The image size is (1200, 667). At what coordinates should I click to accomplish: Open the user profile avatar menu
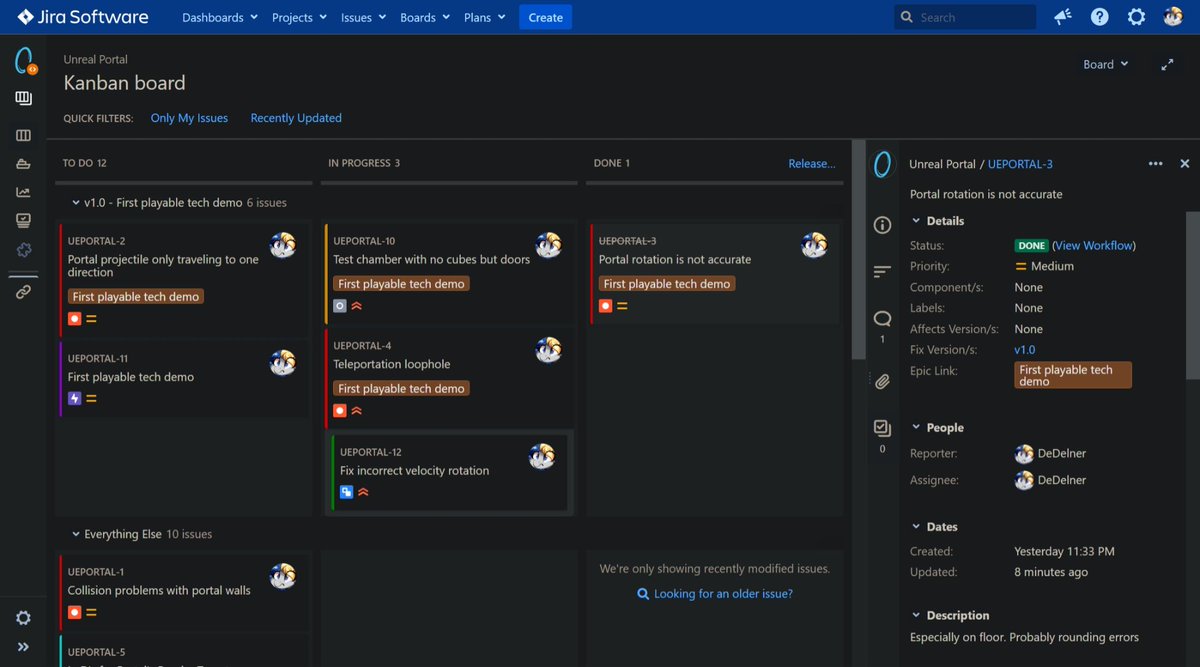1173,17
